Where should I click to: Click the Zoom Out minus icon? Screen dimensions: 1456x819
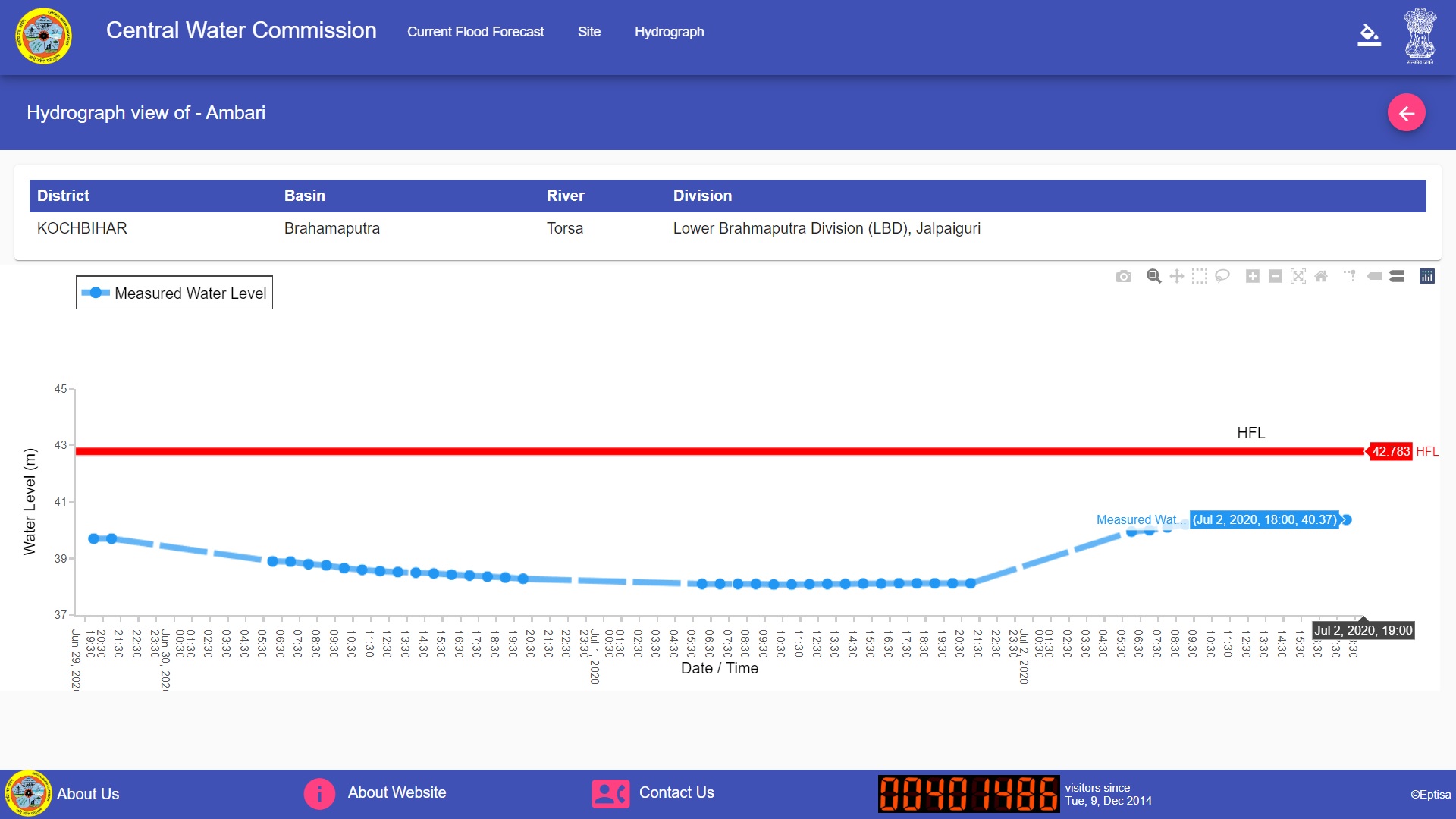click(x=1276, y=277)
